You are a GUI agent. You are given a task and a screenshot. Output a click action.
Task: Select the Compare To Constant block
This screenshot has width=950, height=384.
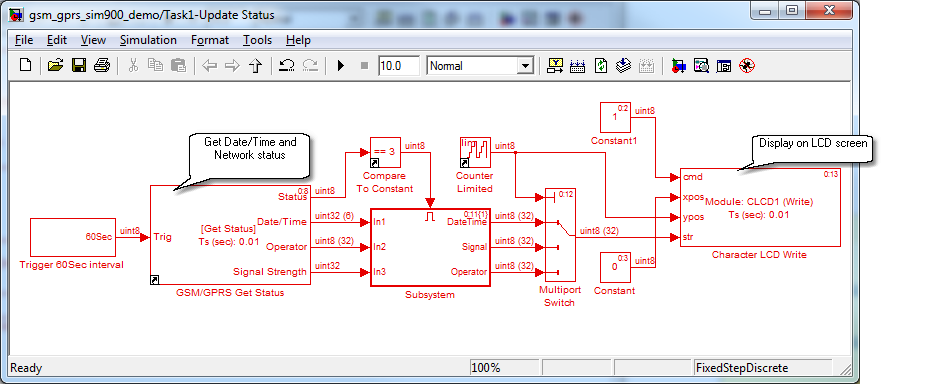[385, 152]
